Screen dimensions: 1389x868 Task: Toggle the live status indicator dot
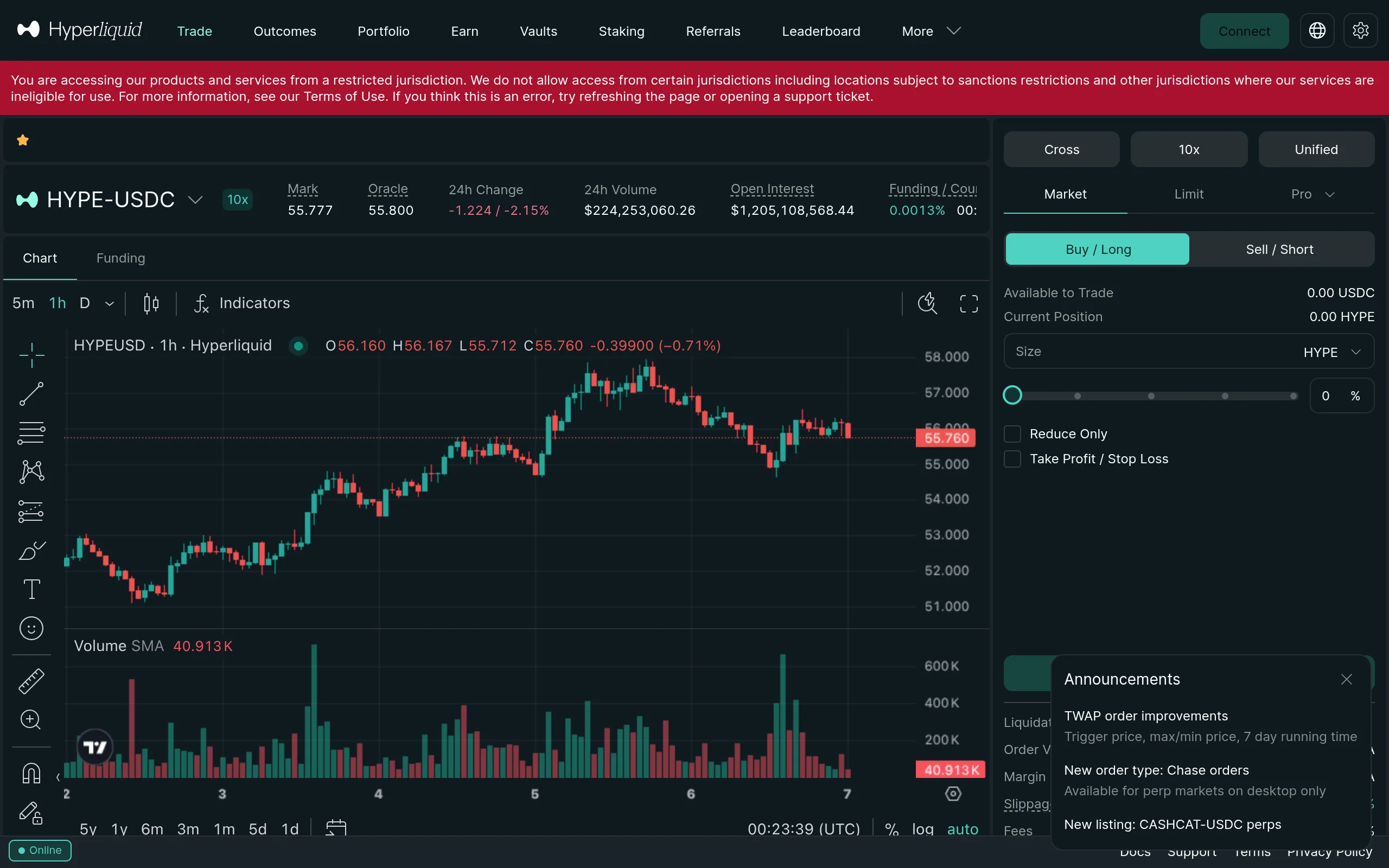pos(298,346)
